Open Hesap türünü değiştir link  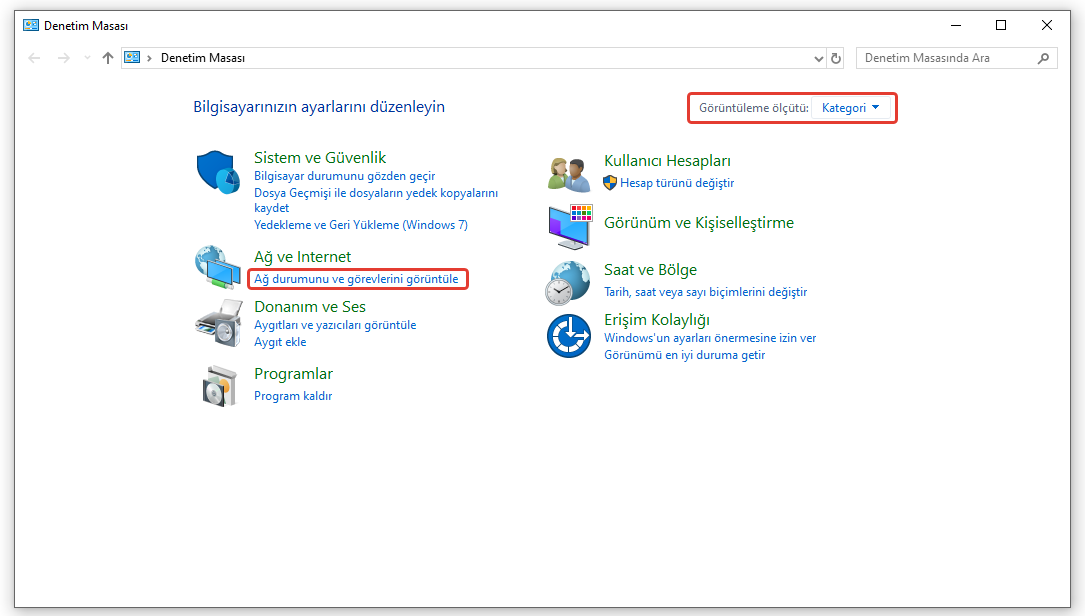pyautogui.click(x=677, y=183)
